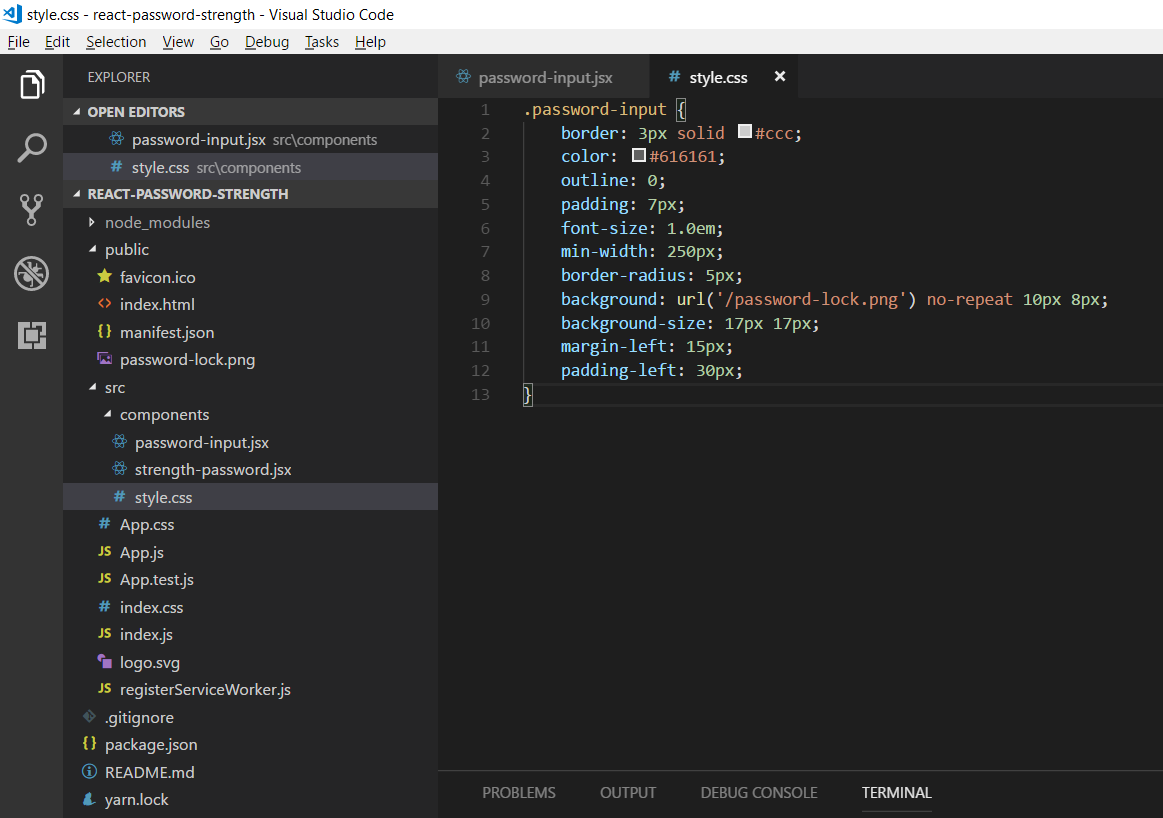Click the info icon next to README.md
This screenshot has height=818, width=1163.
[x=89, y=771]
